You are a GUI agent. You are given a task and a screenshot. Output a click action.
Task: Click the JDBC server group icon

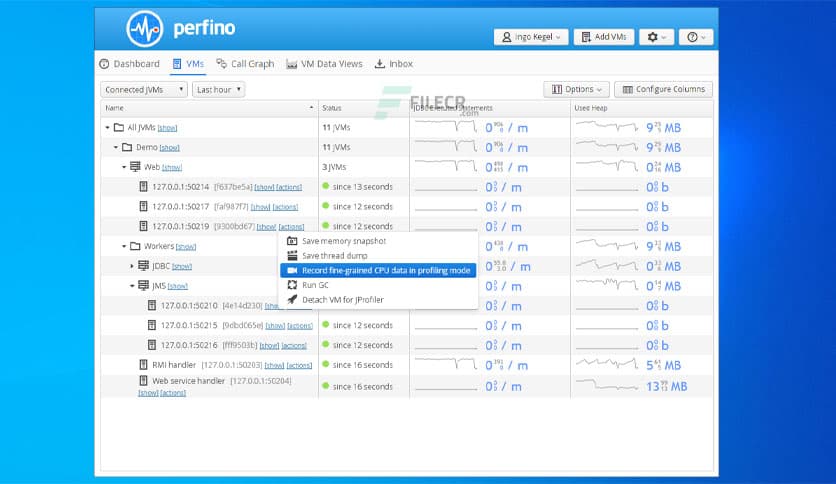143,265
